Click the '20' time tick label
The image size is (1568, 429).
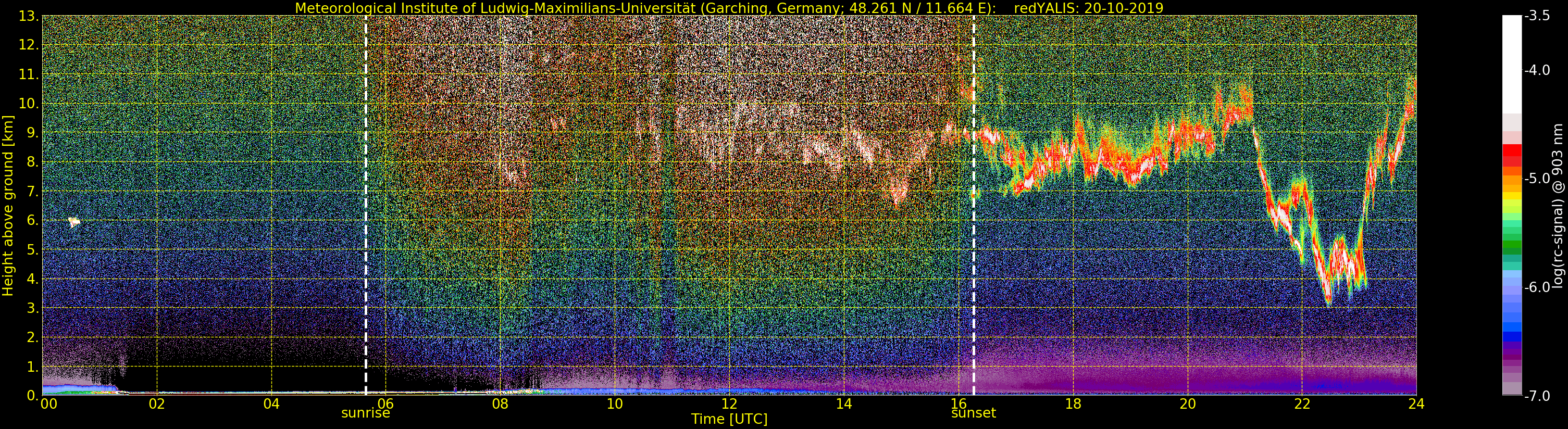[x=1188, y=403]
